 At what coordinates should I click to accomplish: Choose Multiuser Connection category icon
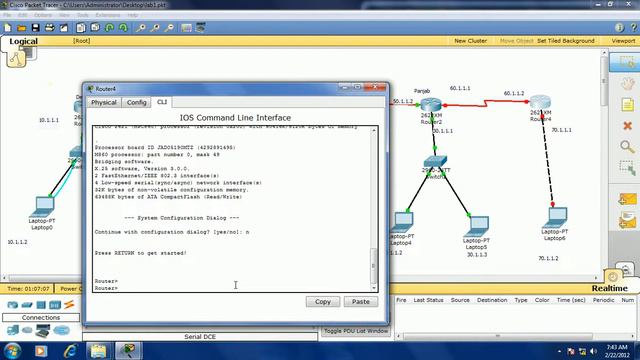pos(62,330)
